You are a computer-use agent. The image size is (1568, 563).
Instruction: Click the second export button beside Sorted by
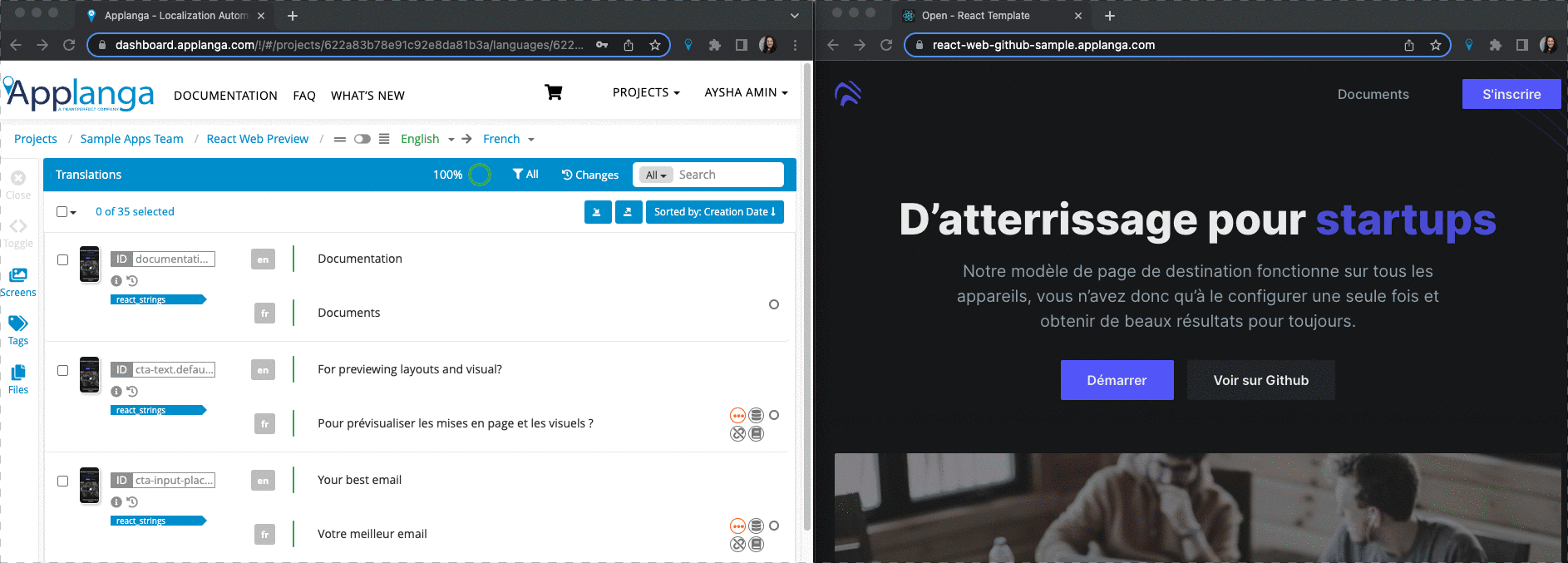[628, 212]
